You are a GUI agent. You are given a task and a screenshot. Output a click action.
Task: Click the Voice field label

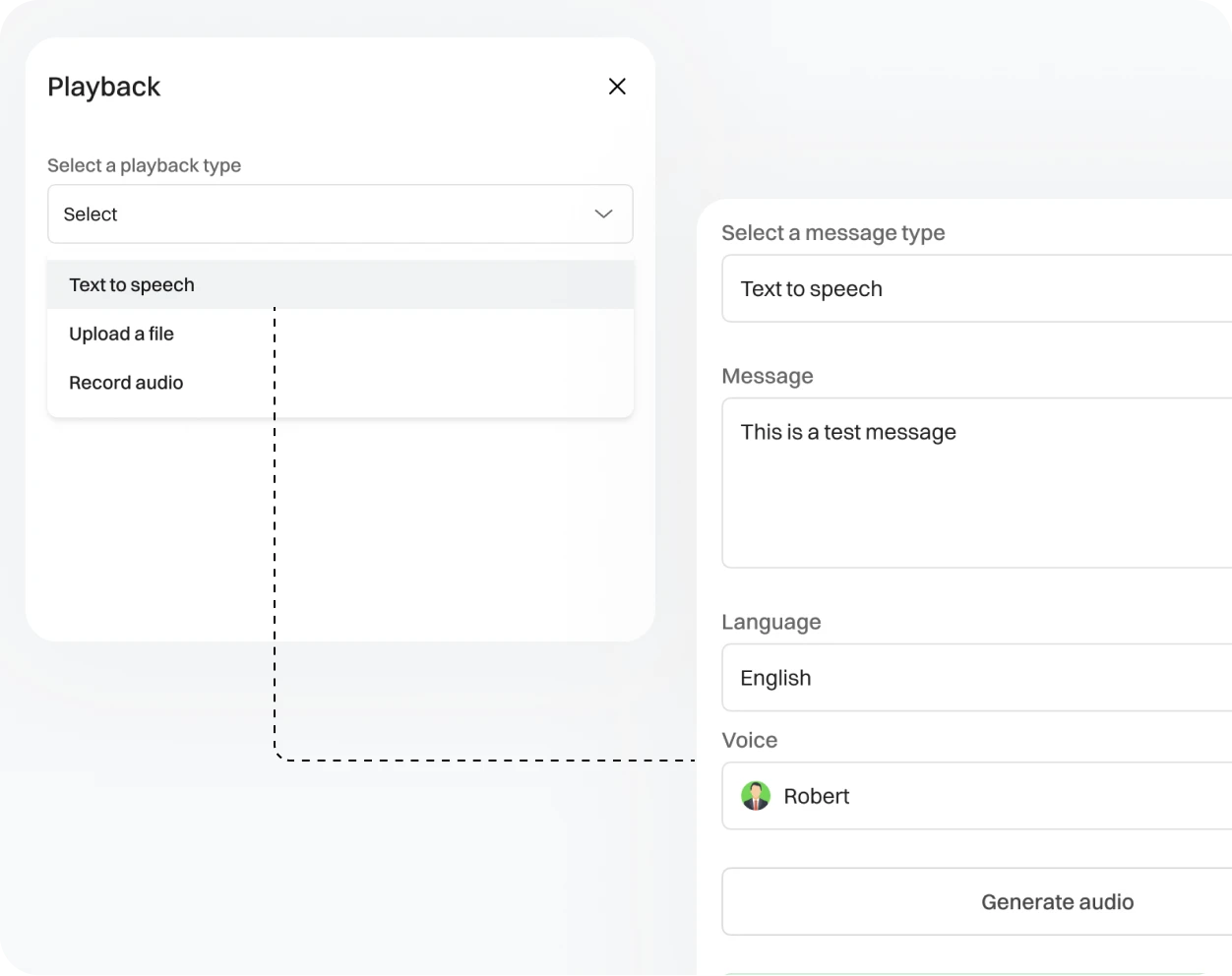pos(750,740)
